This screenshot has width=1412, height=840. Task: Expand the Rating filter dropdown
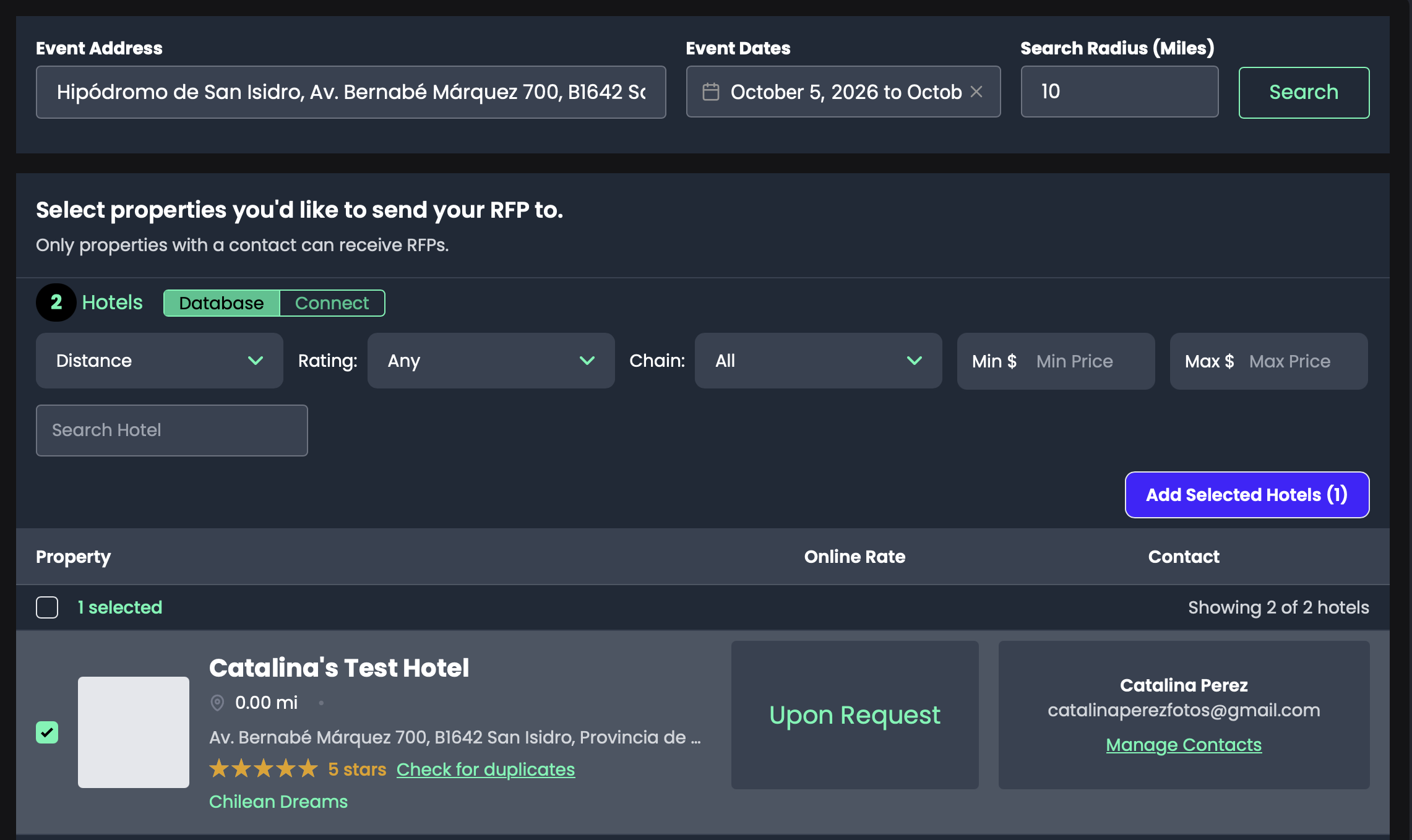click(491, 361)
